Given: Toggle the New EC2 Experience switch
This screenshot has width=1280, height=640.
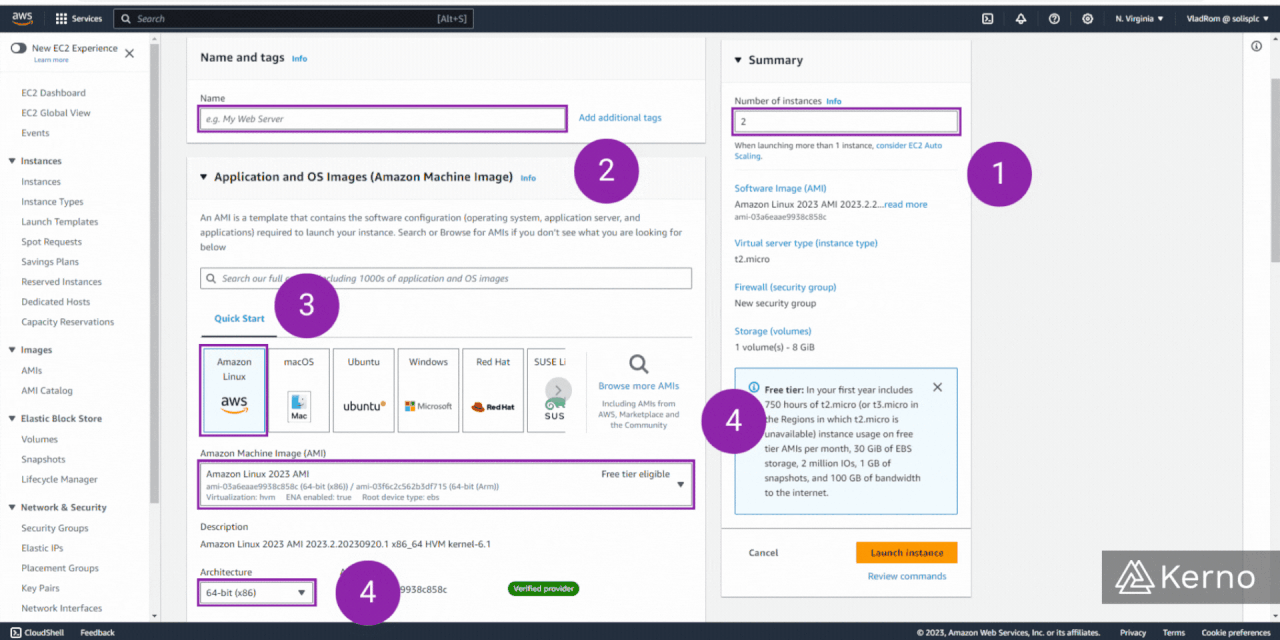Looking at the screenshot, I should click(x=18, y=48).
